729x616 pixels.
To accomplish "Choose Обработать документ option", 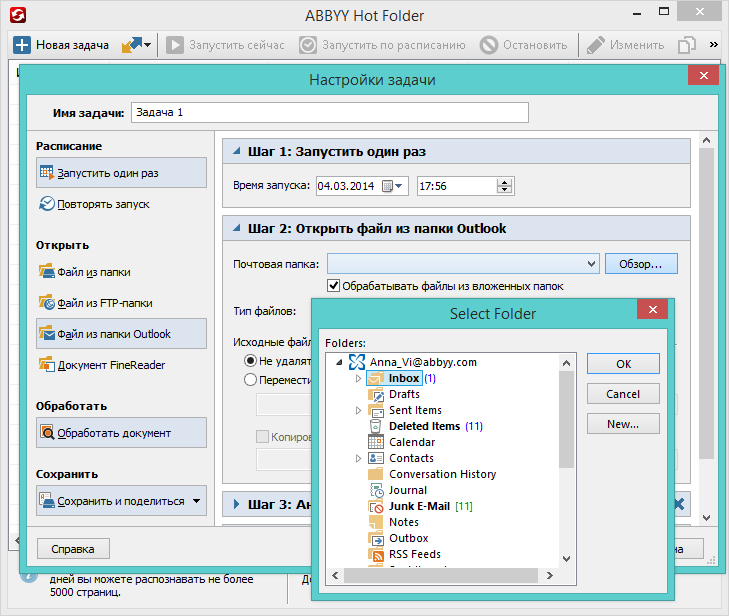I will coord(121,432).
